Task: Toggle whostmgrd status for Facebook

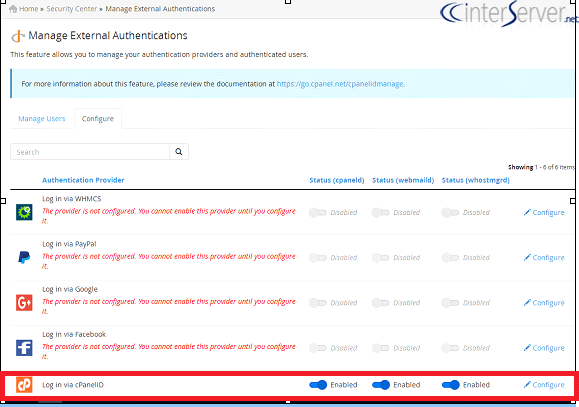Action: (x=450, y=348)
